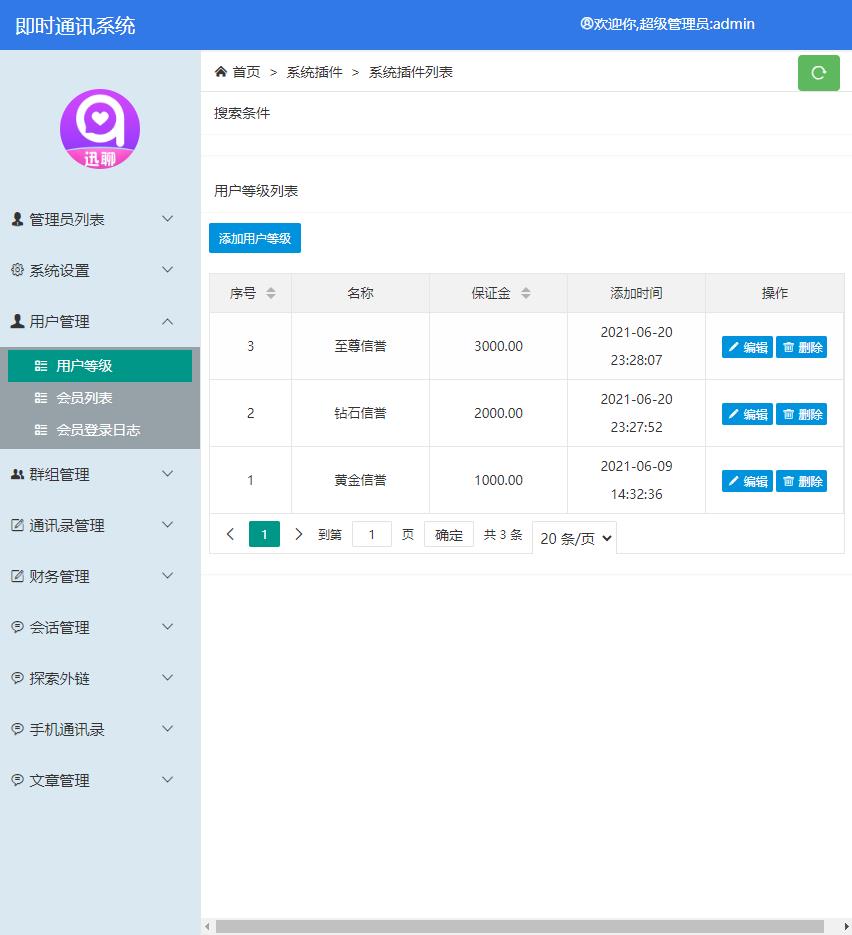Click the 名称 column header
The height and width of the screenshot is (935, 852).
(360, 293)
